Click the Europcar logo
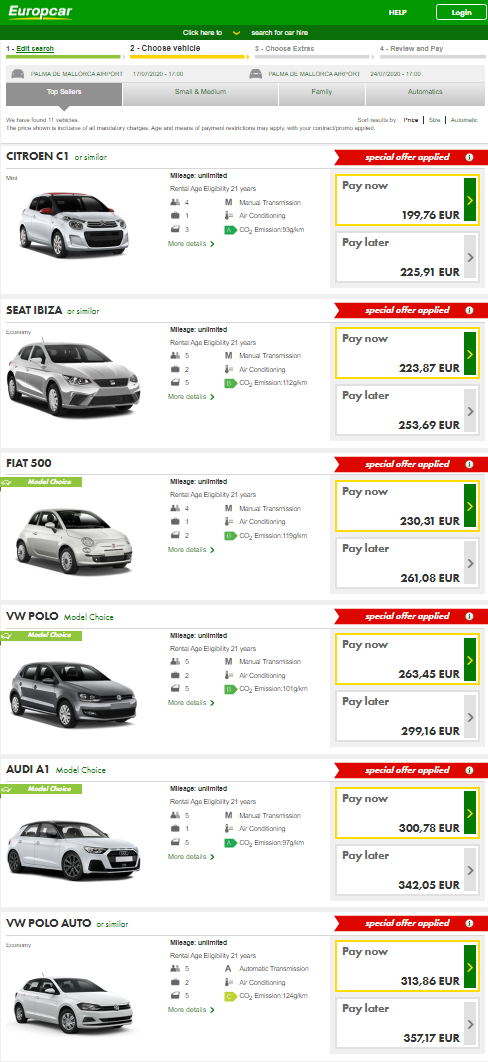 click(x=40, y=12)
